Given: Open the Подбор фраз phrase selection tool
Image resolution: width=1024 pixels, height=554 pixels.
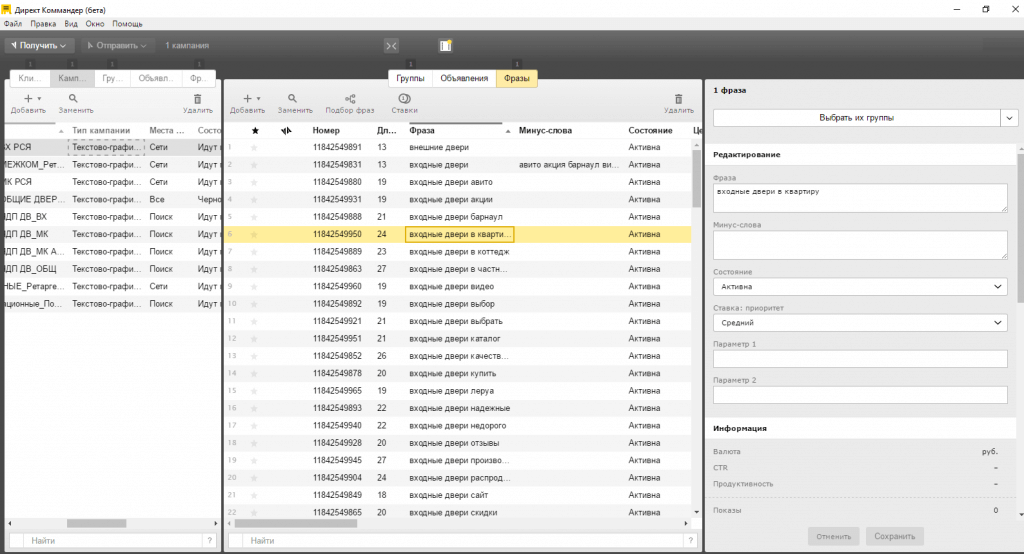Looking at the screenshot, I should pyautogui.click(x=350, y=100).
